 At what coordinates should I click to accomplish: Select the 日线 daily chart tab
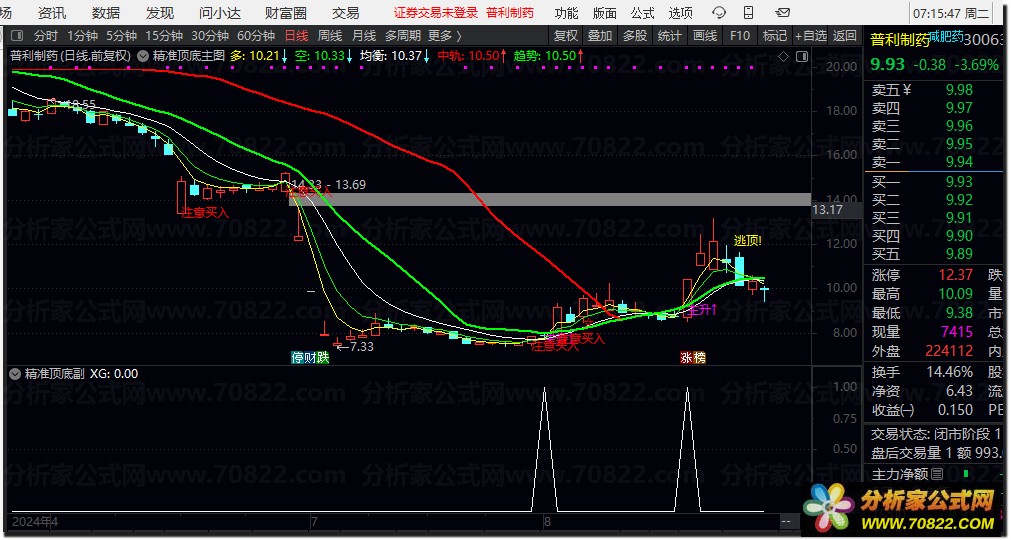297,35
